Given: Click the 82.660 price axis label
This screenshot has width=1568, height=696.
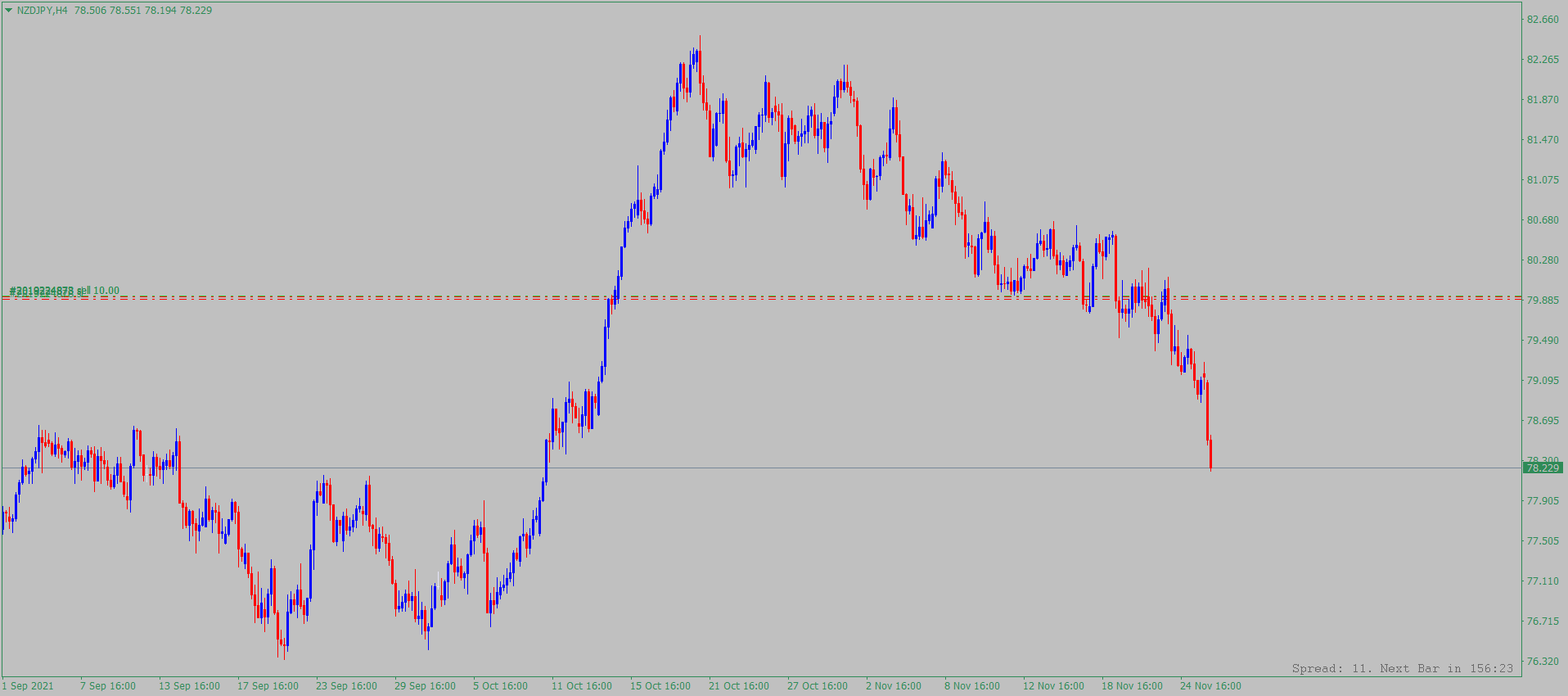Looking at the screenshot, I should pos(1543,20).
